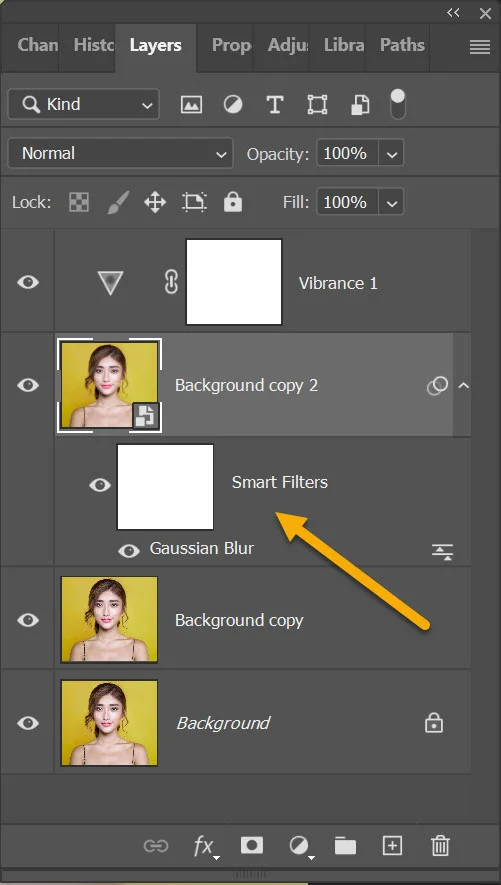The width and height of the screenshot is (501, 885).
Task: Lock transparent pixels icon
Action: click(x=78, y=201)
